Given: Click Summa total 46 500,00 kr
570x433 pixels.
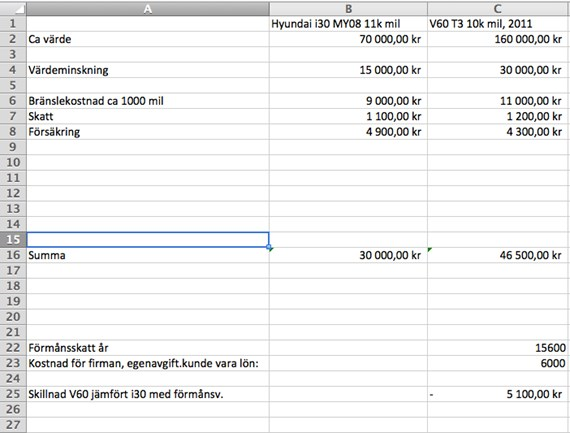Looking at the screenshot, I should coord(498,255).
